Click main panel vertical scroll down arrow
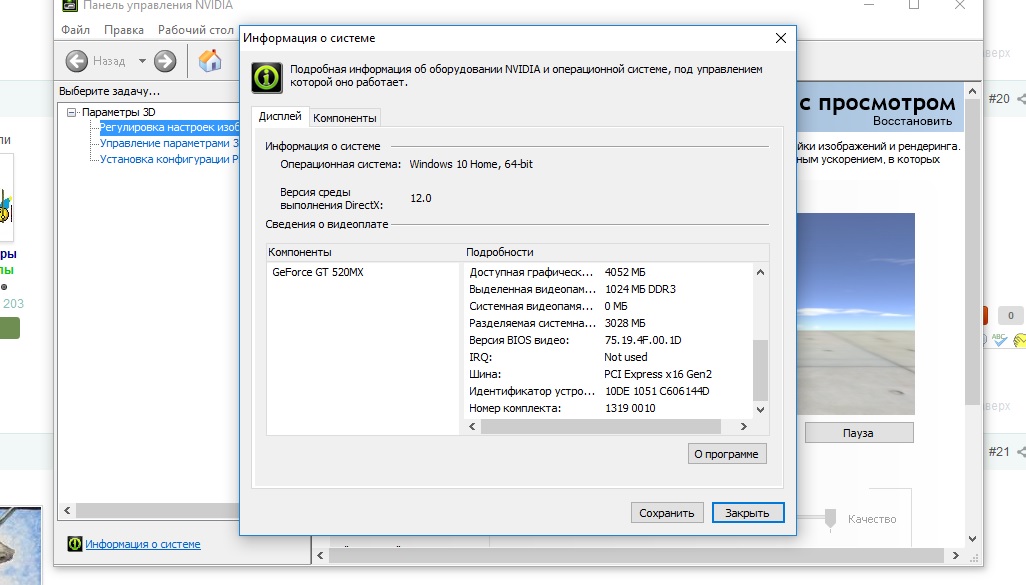 972,539
